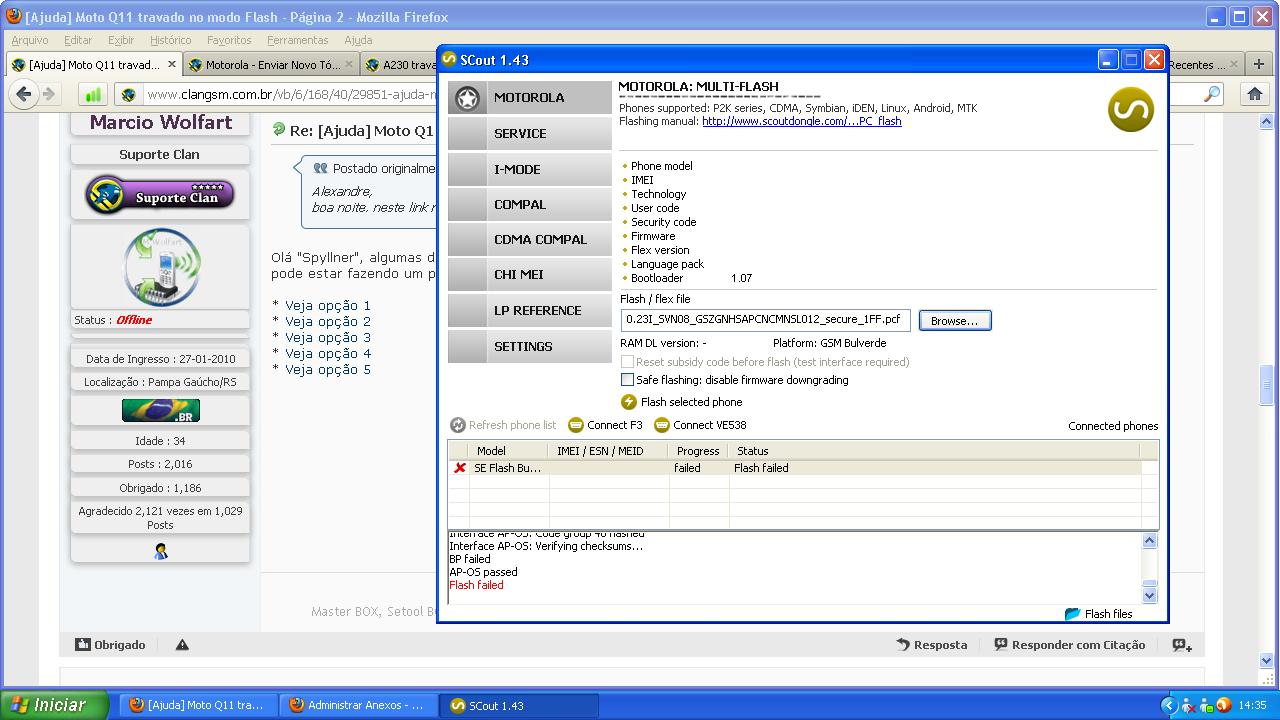1280x720 pixels.
Task: Go to LP REFERENCE section
Action: coord(530,310)
